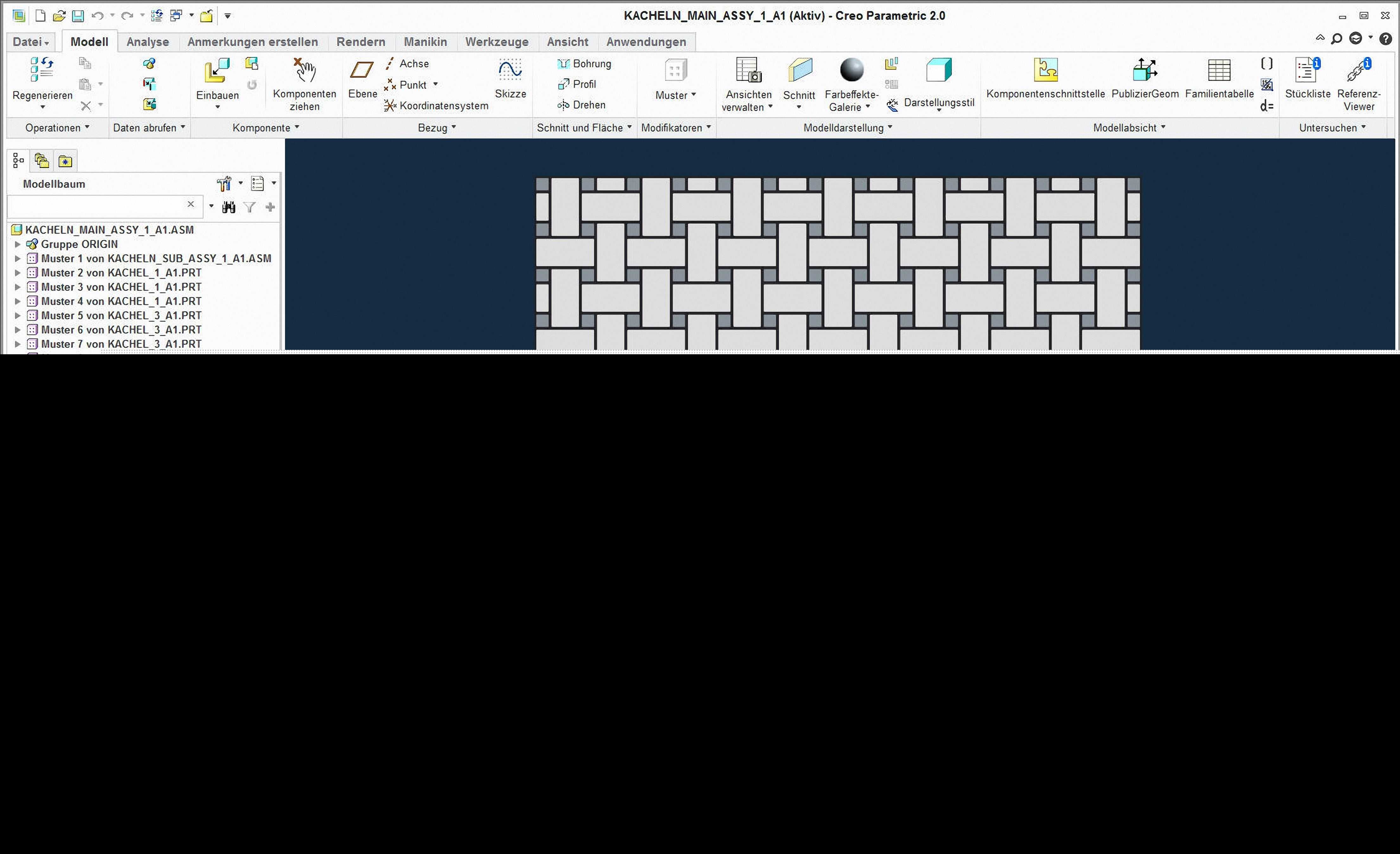The image size is (1400, 854).
Task: Click the open file folder icon
Action: click(x=59, y=16)
